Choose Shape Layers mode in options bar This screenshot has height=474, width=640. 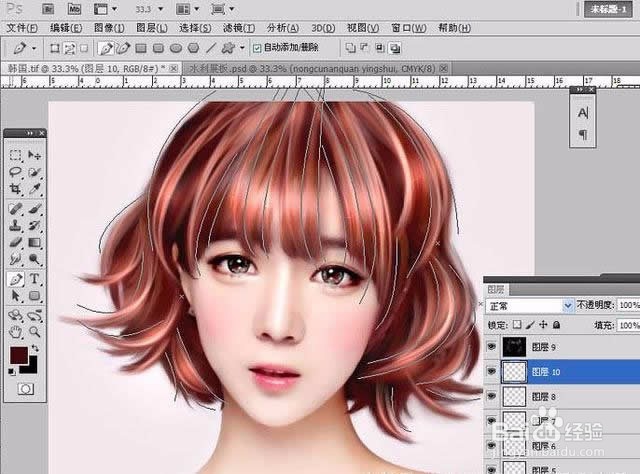pyautogui.click(x=55, y=49)
